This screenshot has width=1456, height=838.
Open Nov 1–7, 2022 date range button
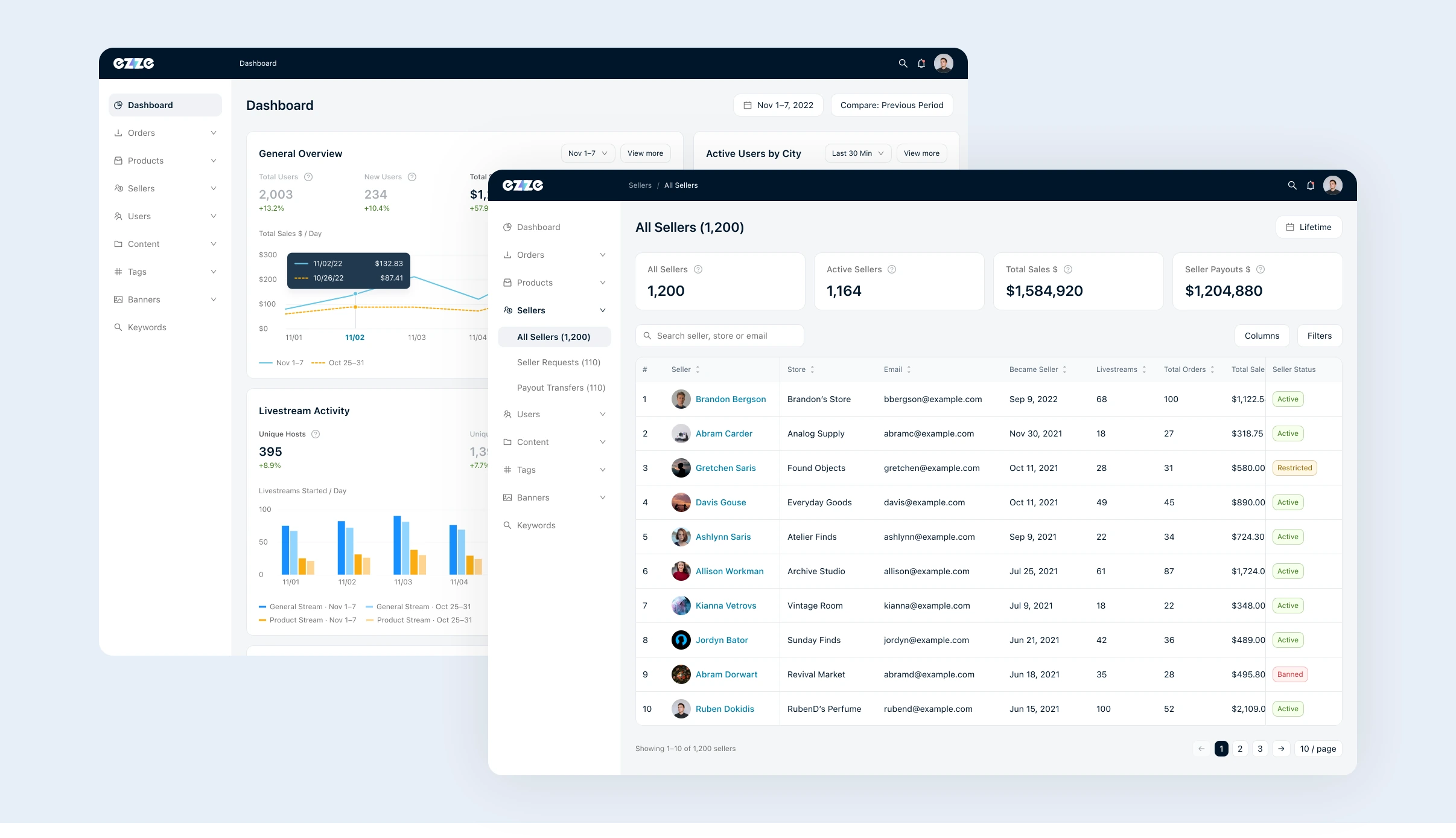coord(778,105)
